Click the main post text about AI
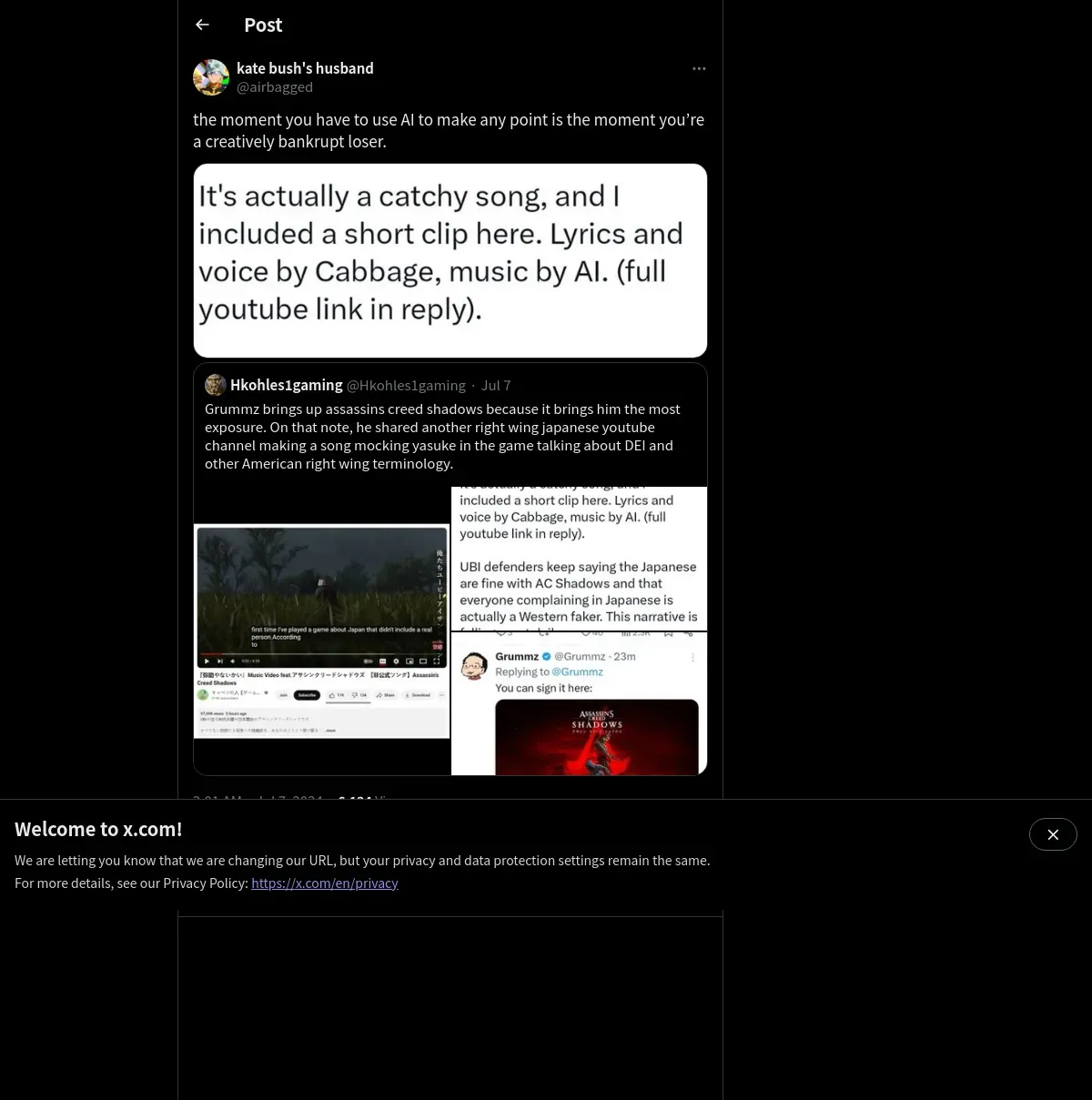 [449, 130]
